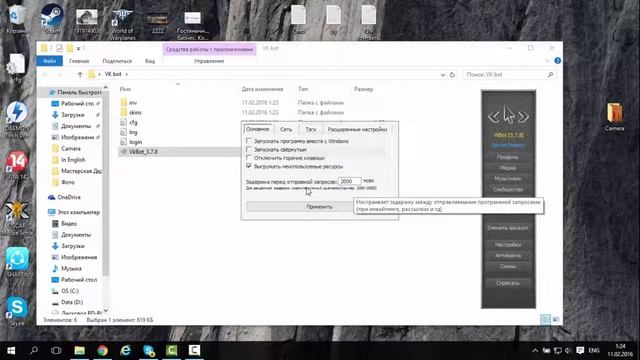Expand the address bar history dropdown
640x360 pixels.
click(442, 75)
